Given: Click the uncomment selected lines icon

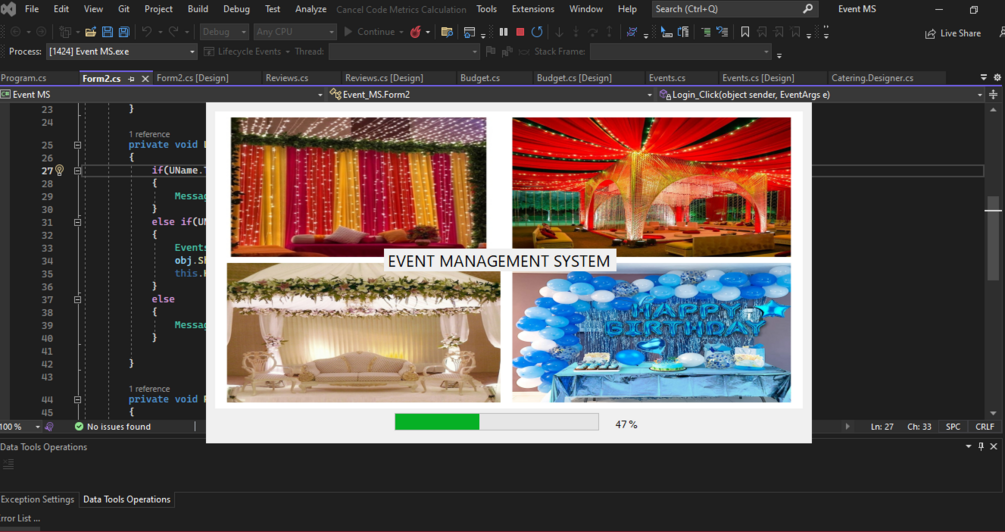Looking at the screenshot, I should [x=722, y=32].
